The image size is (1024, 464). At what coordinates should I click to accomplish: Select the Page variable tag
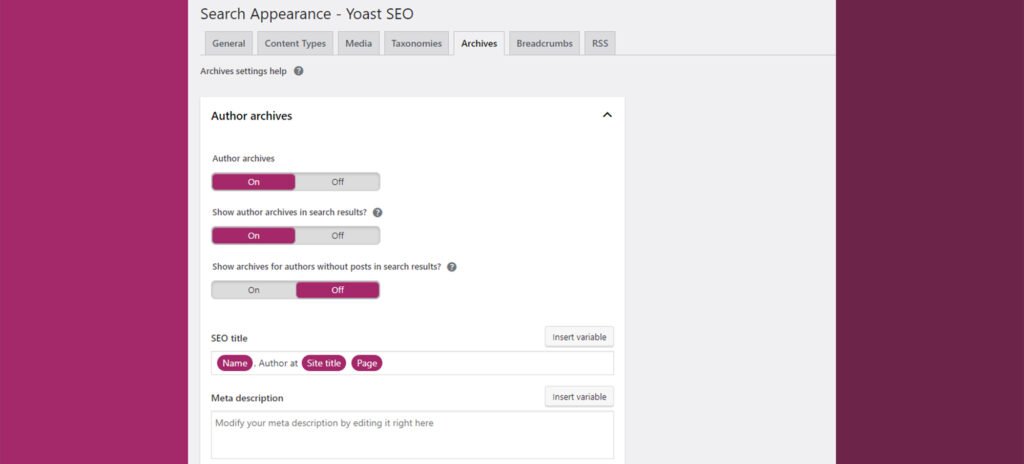367,363
